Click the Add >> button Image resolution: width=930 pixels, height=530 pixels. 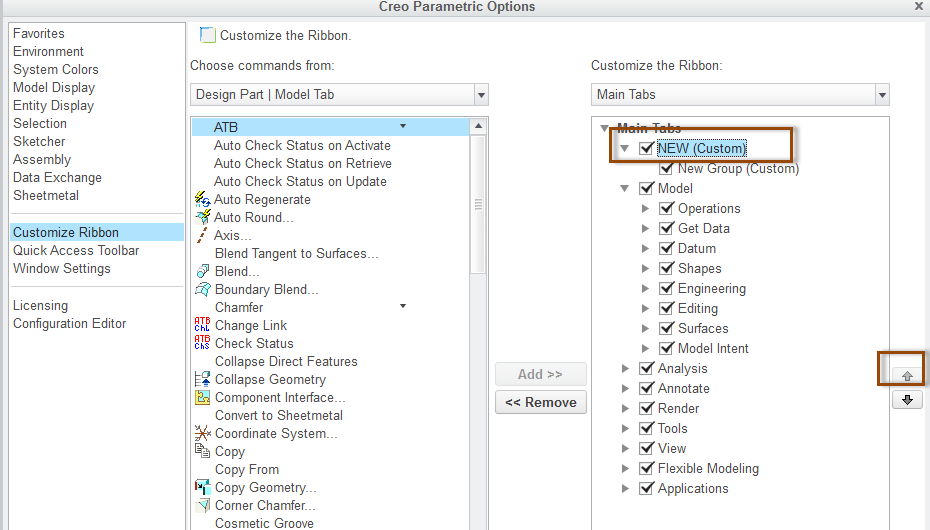540,374
